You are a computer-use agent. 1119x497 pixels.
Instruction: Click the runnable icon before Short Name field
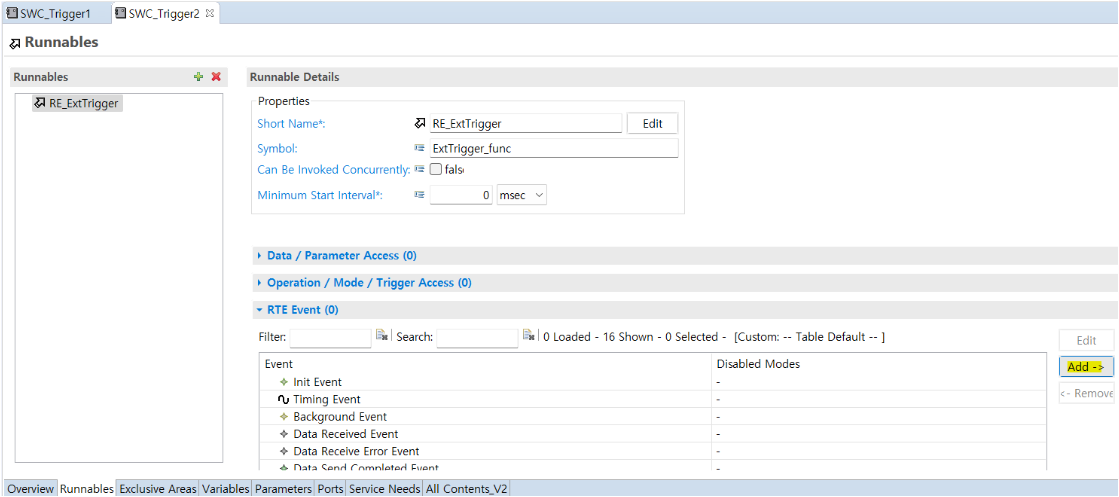tap(420, 123)
